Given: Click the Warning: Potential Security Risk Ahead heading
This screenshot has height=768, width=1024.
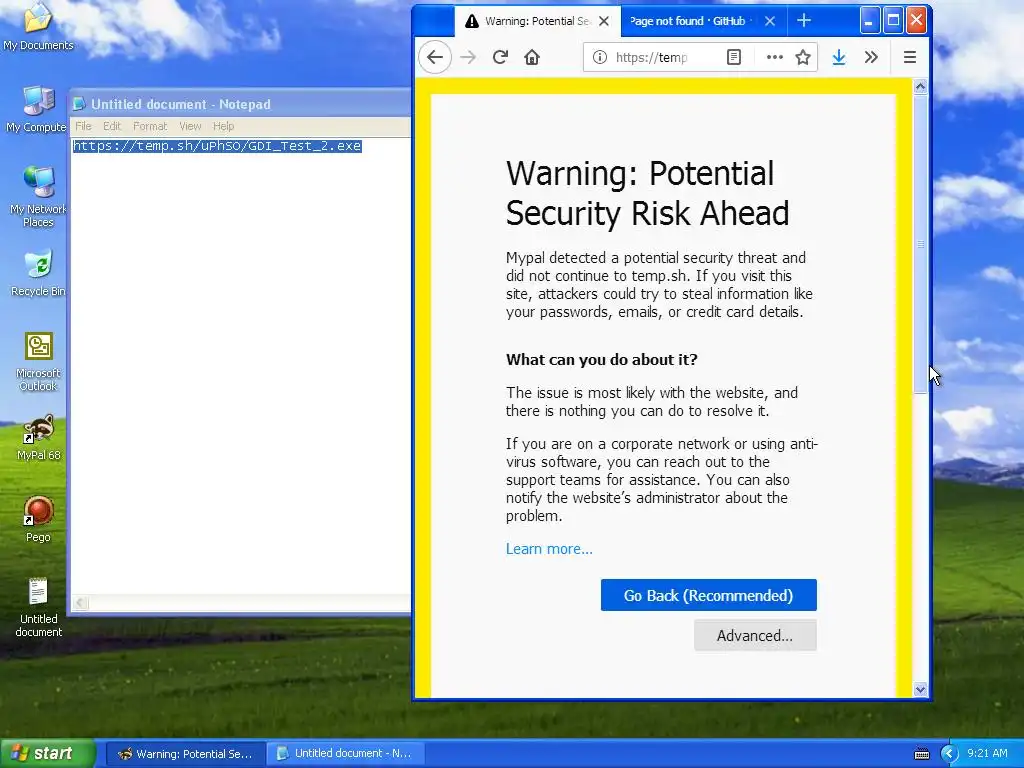Looking at the screenshot, I should point(647,193).
